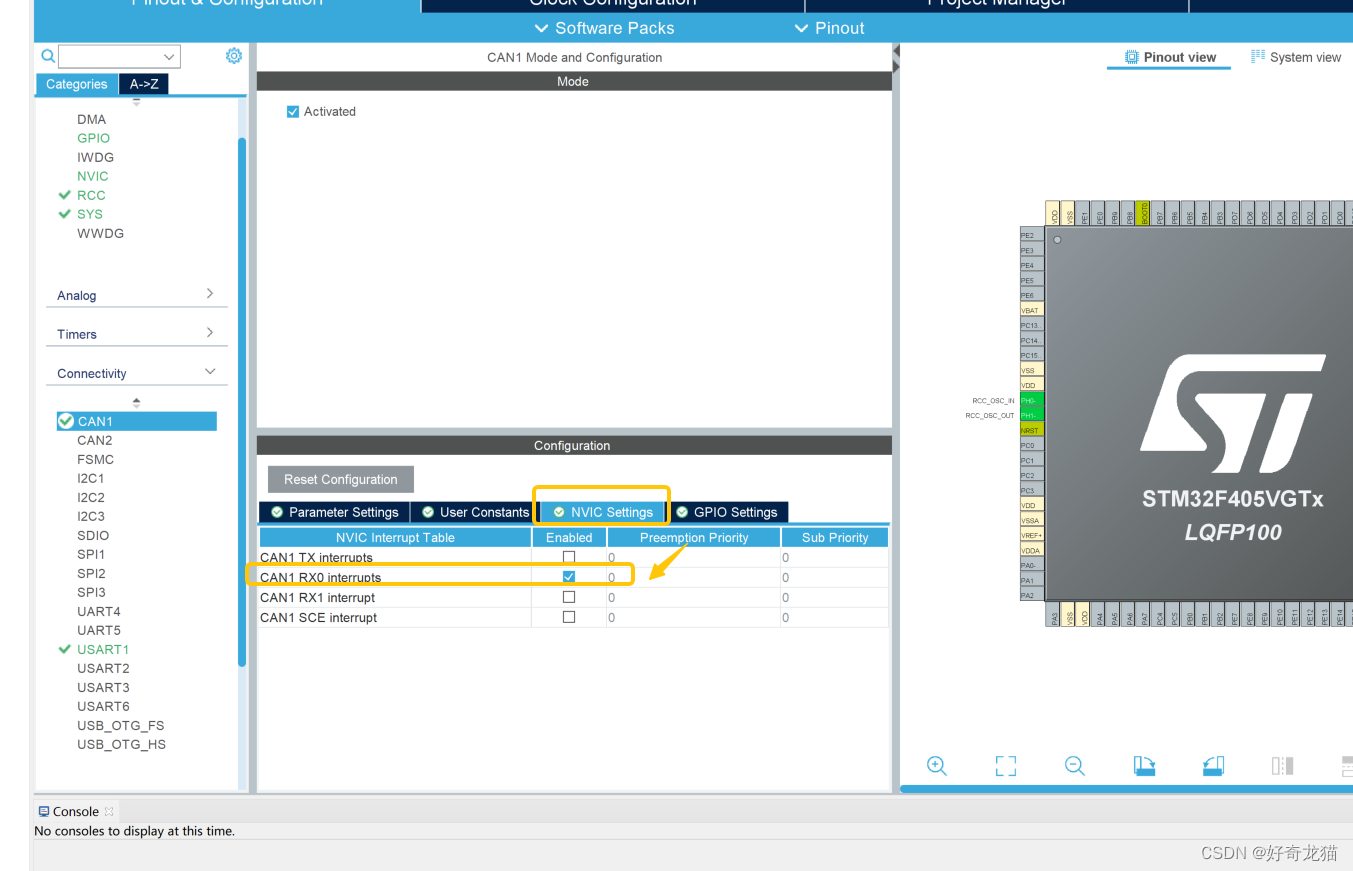This screenshot has height=871, width=1353.
Task: Click the pinout view horizontal scrollbar
Action: click(1126, 789)
